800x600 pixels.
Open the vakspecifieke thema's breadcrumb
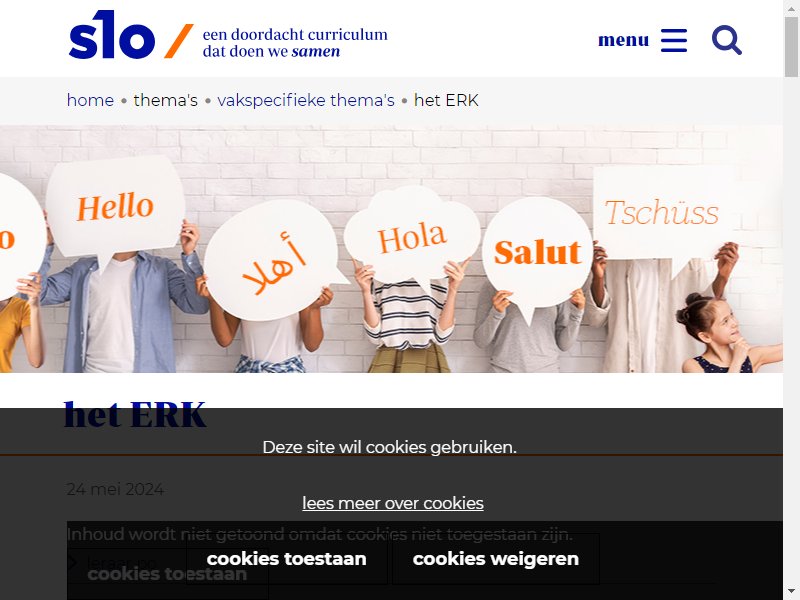click(306, 100)
